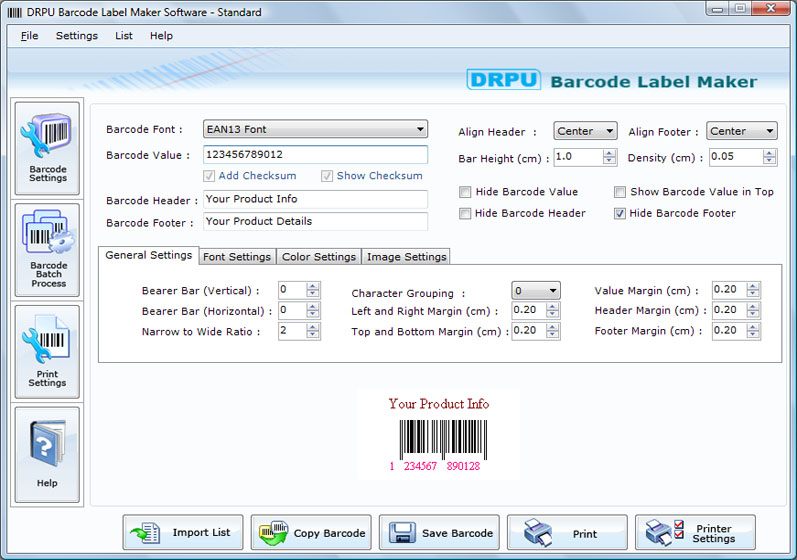Open Character Grouping dropdown
This screenshot has height=560, width=797.
coord(536,291)
